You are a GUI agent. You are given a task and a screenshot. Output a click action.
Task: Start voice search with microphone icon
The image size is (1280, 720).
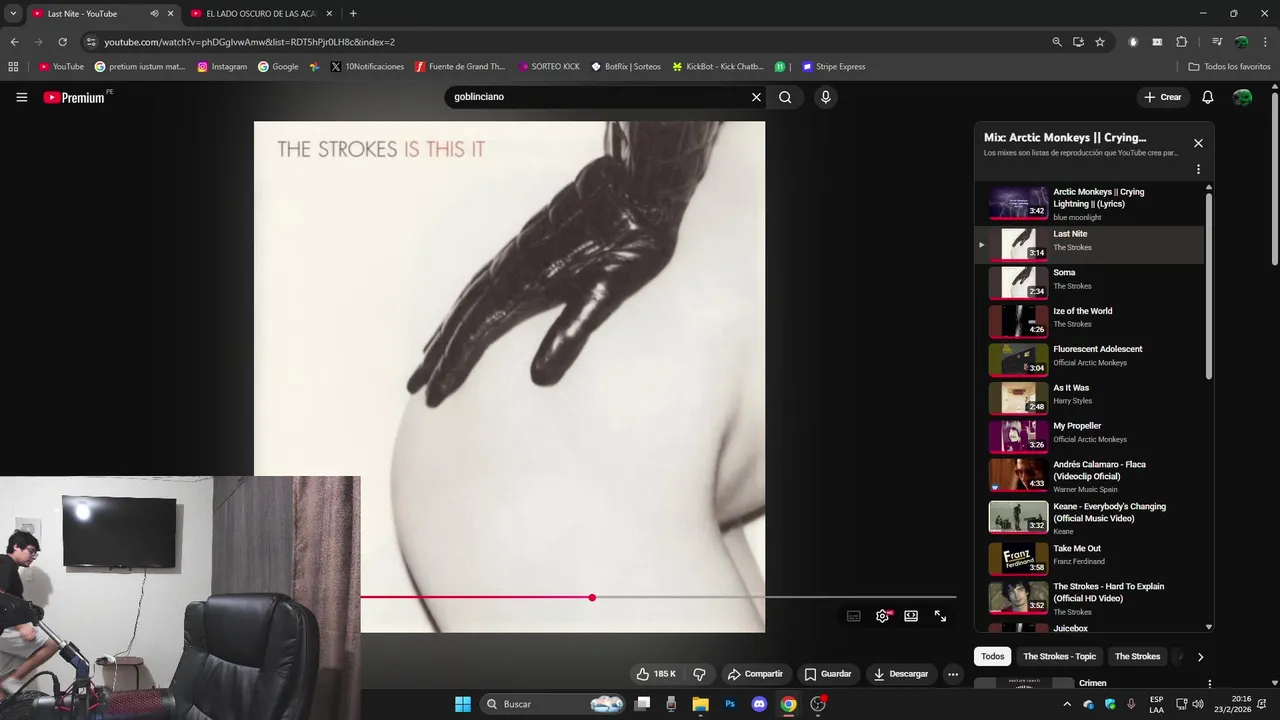click(825, 97)
